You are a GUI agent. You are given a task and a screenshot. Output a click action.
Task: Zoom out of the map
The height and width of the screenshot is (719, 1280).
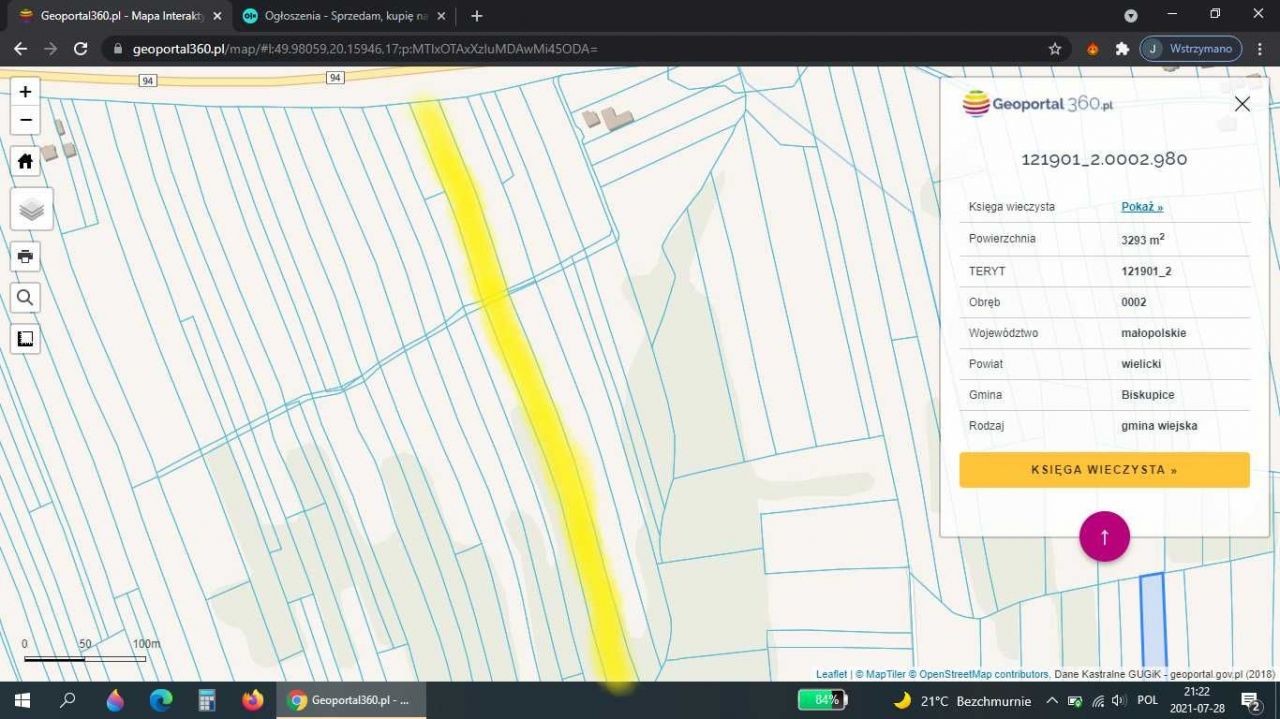[x=25, y=120]
